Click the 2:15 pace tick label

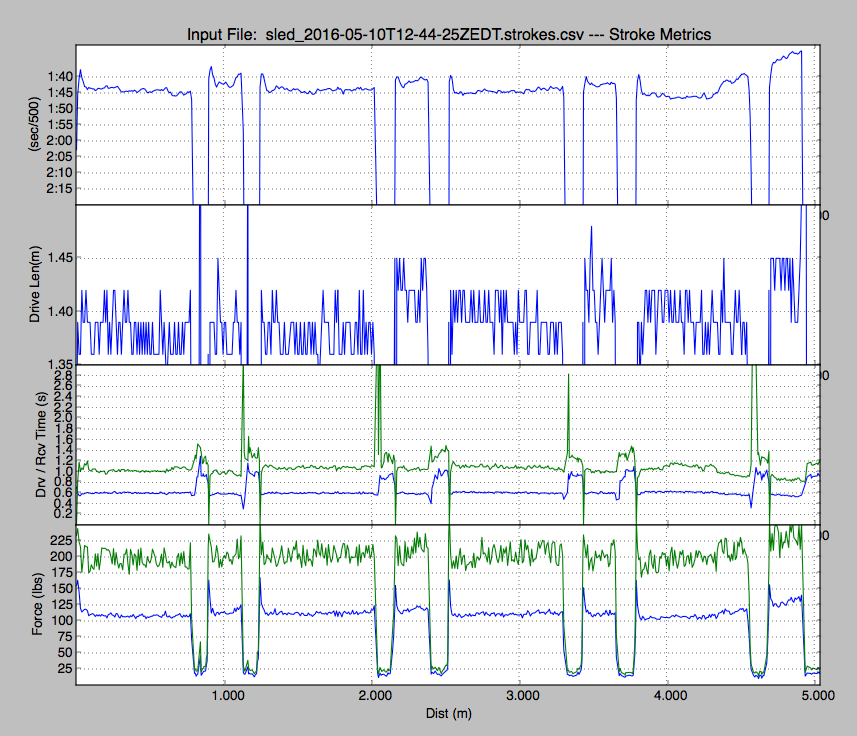tap(59, 188)
